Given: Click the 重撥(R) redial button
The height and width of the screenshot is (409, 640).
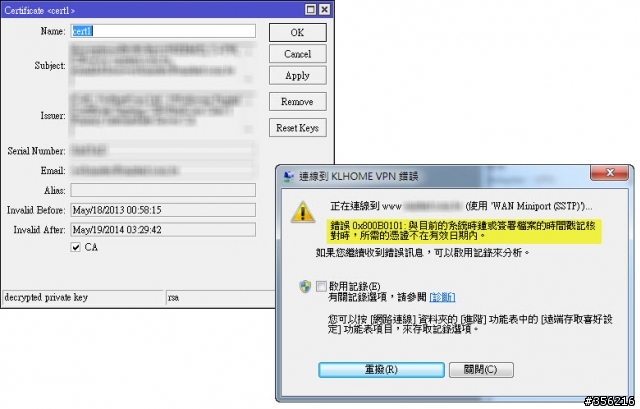Looking at the screenshot, I should [381, 370].
